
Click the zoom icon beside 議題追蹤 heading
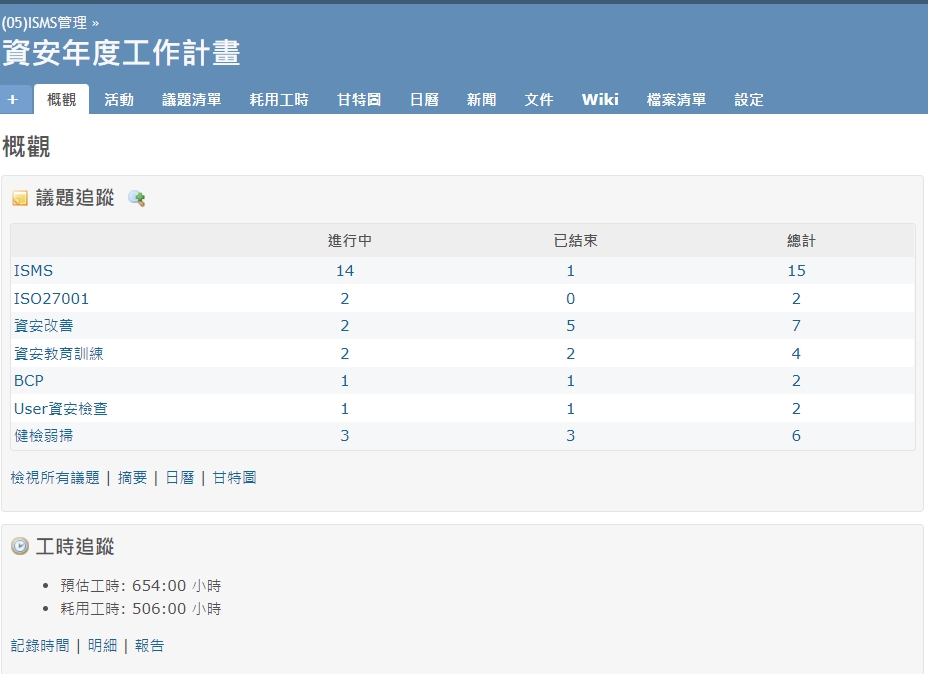pos(137,198)
